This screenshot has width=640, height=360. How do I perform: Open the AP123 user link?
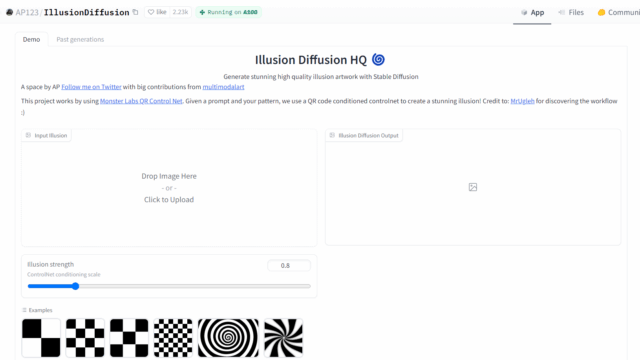pyautogui.click(x=27, y=12)
